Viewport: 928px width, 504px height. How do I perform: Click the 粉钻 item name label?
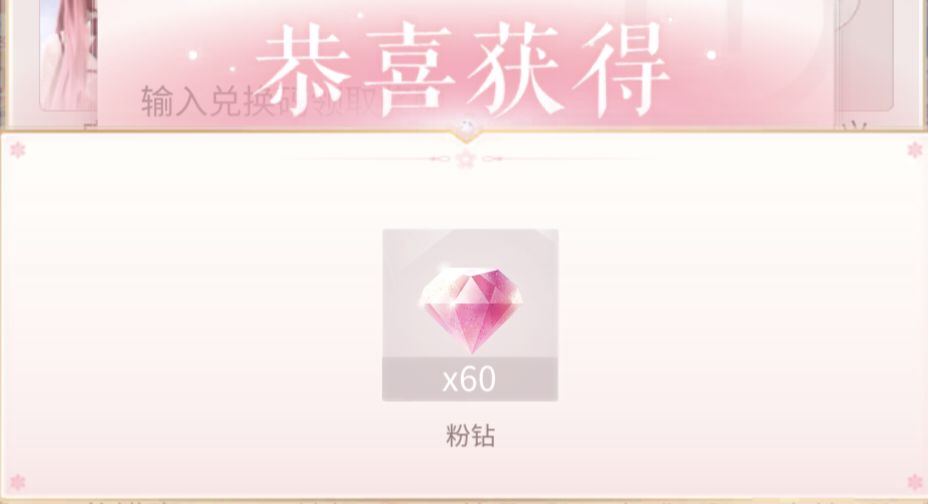470,436
